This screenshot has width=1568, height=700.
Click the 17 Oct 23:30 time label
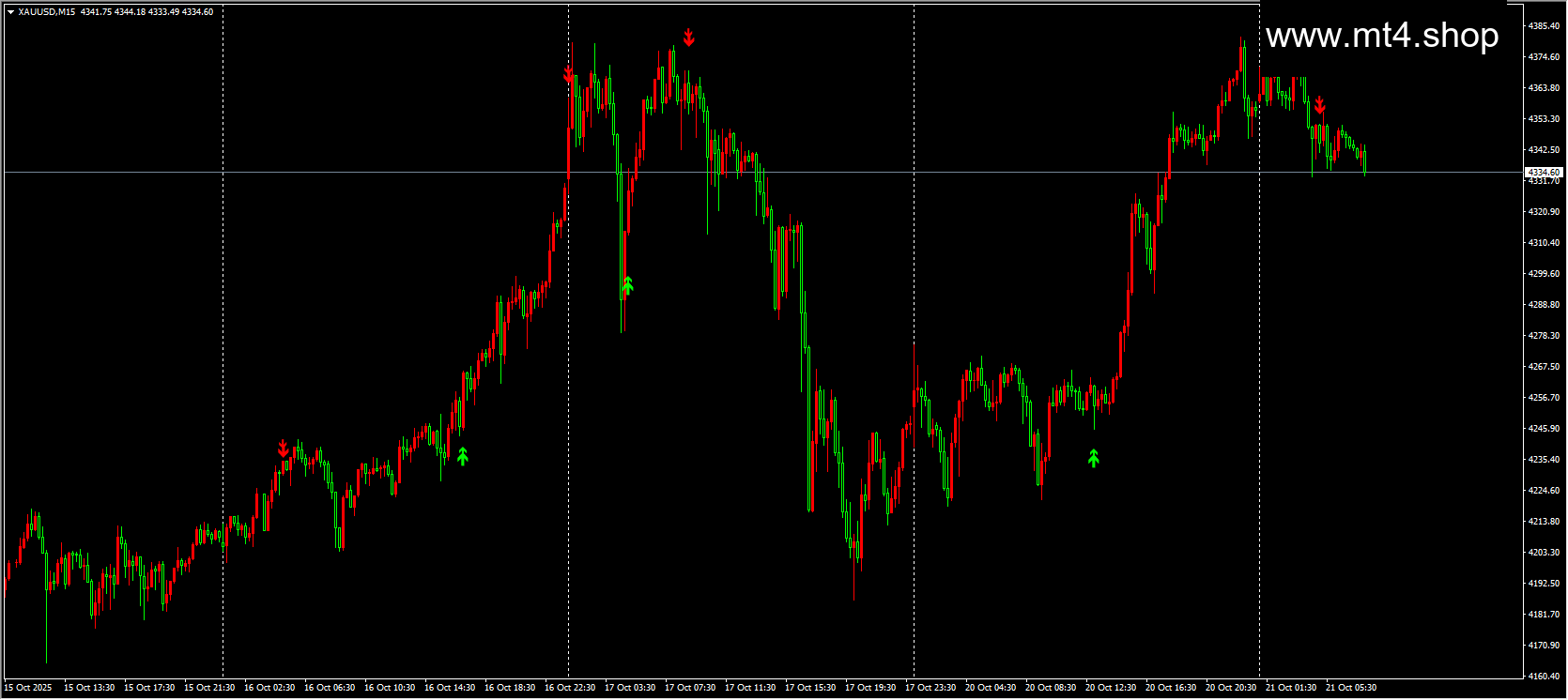click(x=930, y=688)
